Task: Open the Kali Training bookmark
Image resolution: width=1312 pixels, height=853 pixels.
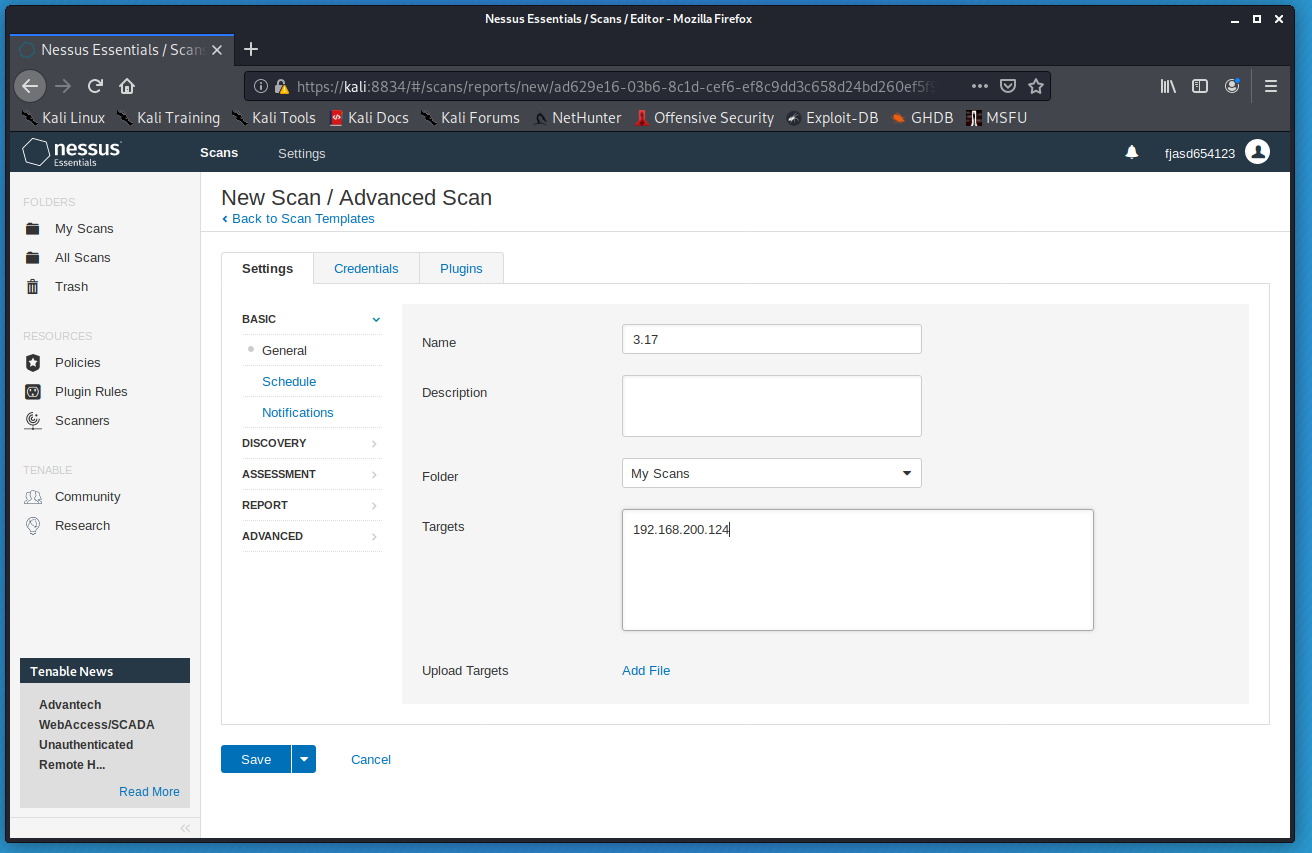Action: tap(168, 118)
